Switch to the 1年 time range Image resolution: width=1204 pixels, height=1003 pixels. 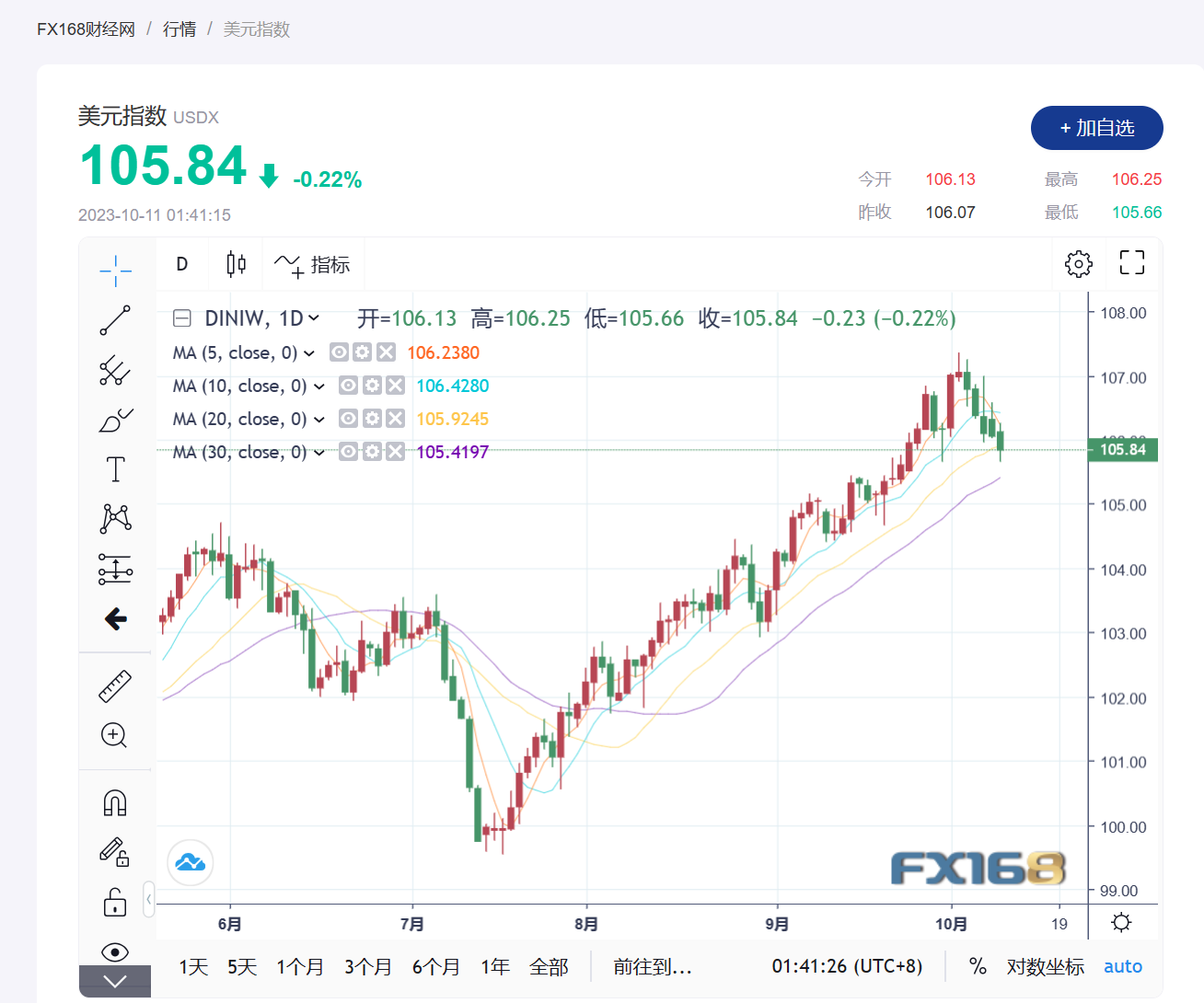(x=495, y=967)
